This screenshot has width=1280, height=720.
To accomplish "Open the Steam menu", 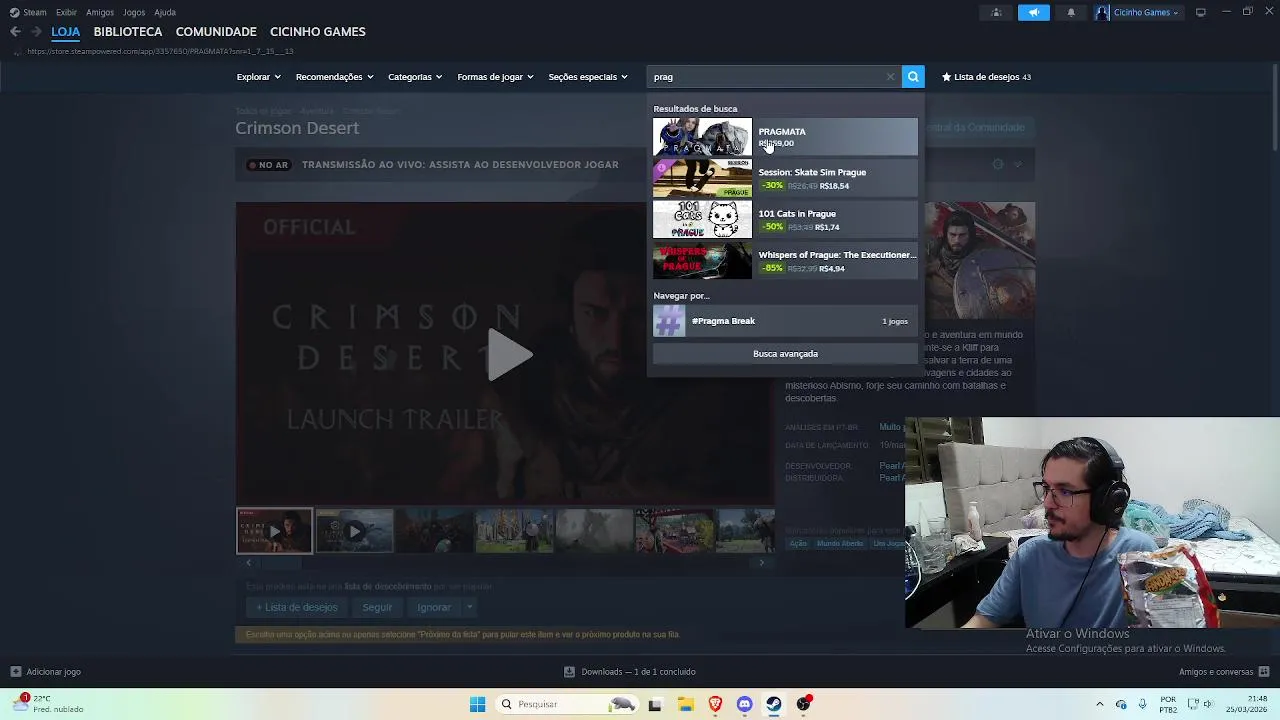I will [x=28, y=12].
